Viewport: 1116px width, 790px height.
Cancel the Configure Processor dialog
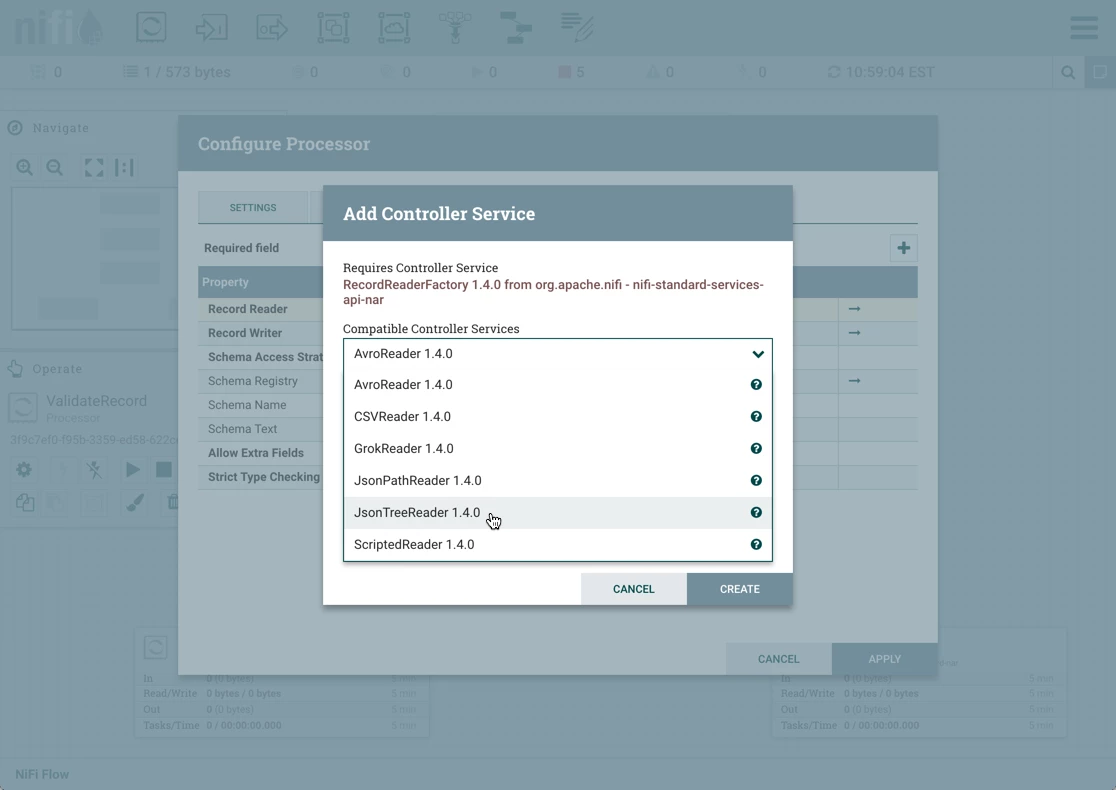tap(779, 659)
